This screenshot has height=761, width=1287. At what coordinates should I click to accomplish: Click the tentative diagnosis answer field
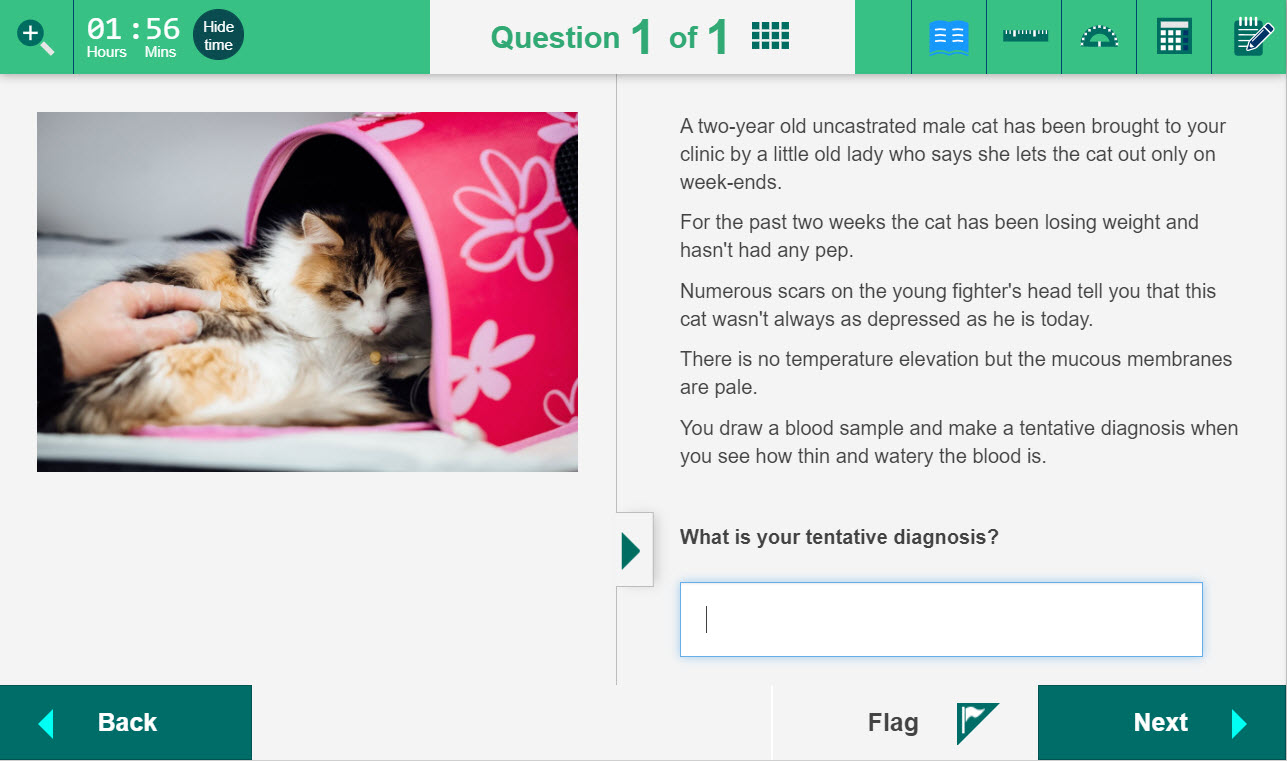pos(940,619)
